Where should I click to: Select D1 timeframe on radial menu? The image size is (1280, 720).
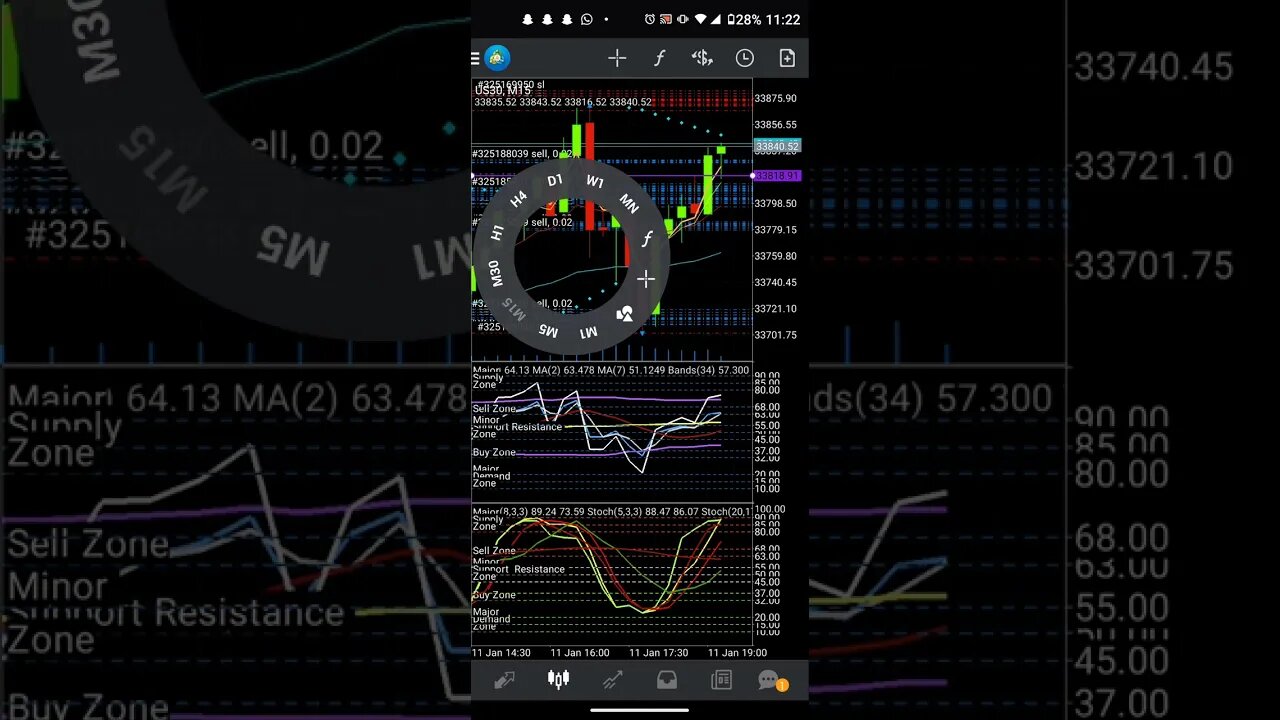(554, 181)
